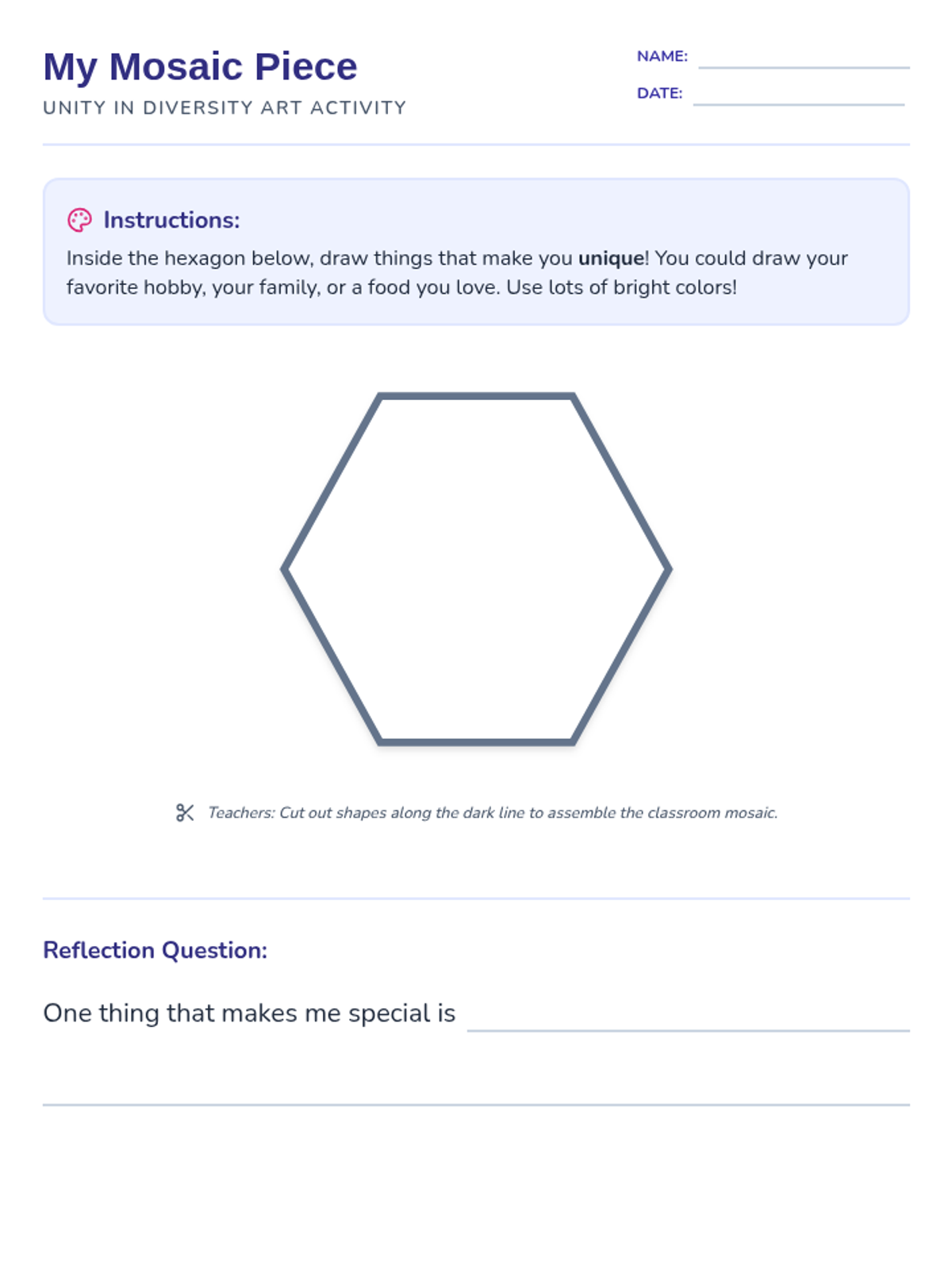Image resolution: width=952 pixels, height=1270 pixels.
Task: Click the teachers' cut-out note text
Action: pyautogui.click(x=492, y=813)
